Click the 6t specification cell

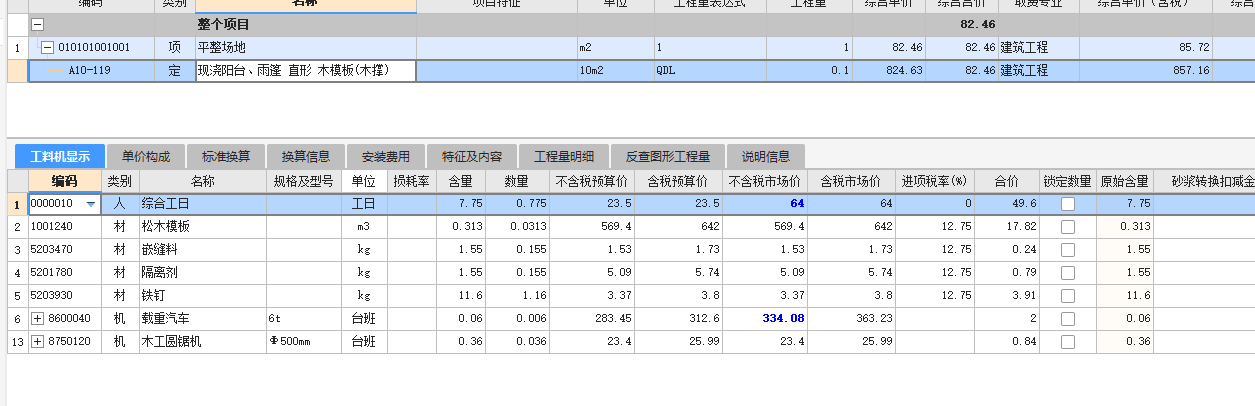[x=303, y=318]
